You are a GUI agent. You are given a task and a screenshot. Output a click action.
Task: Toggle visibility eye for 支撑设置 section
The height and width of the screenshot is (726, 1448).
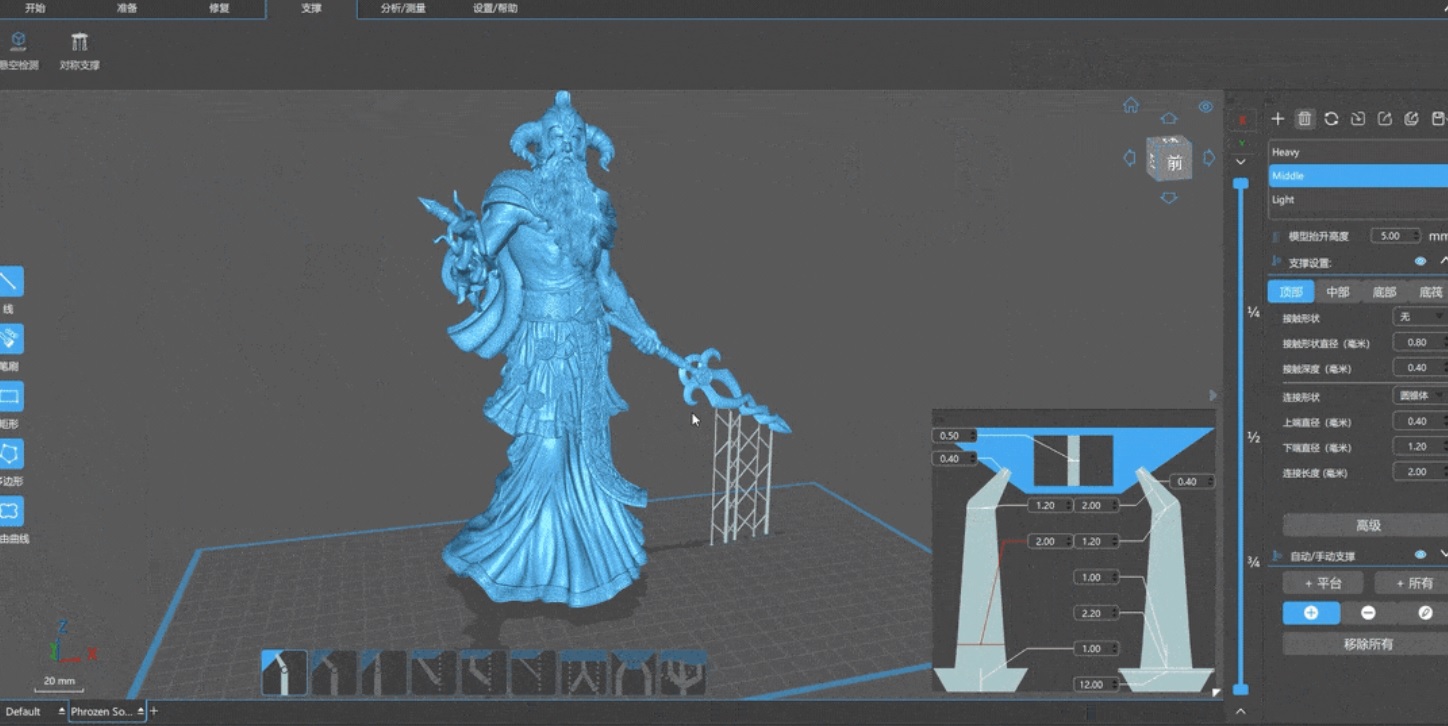[1420, 262]
